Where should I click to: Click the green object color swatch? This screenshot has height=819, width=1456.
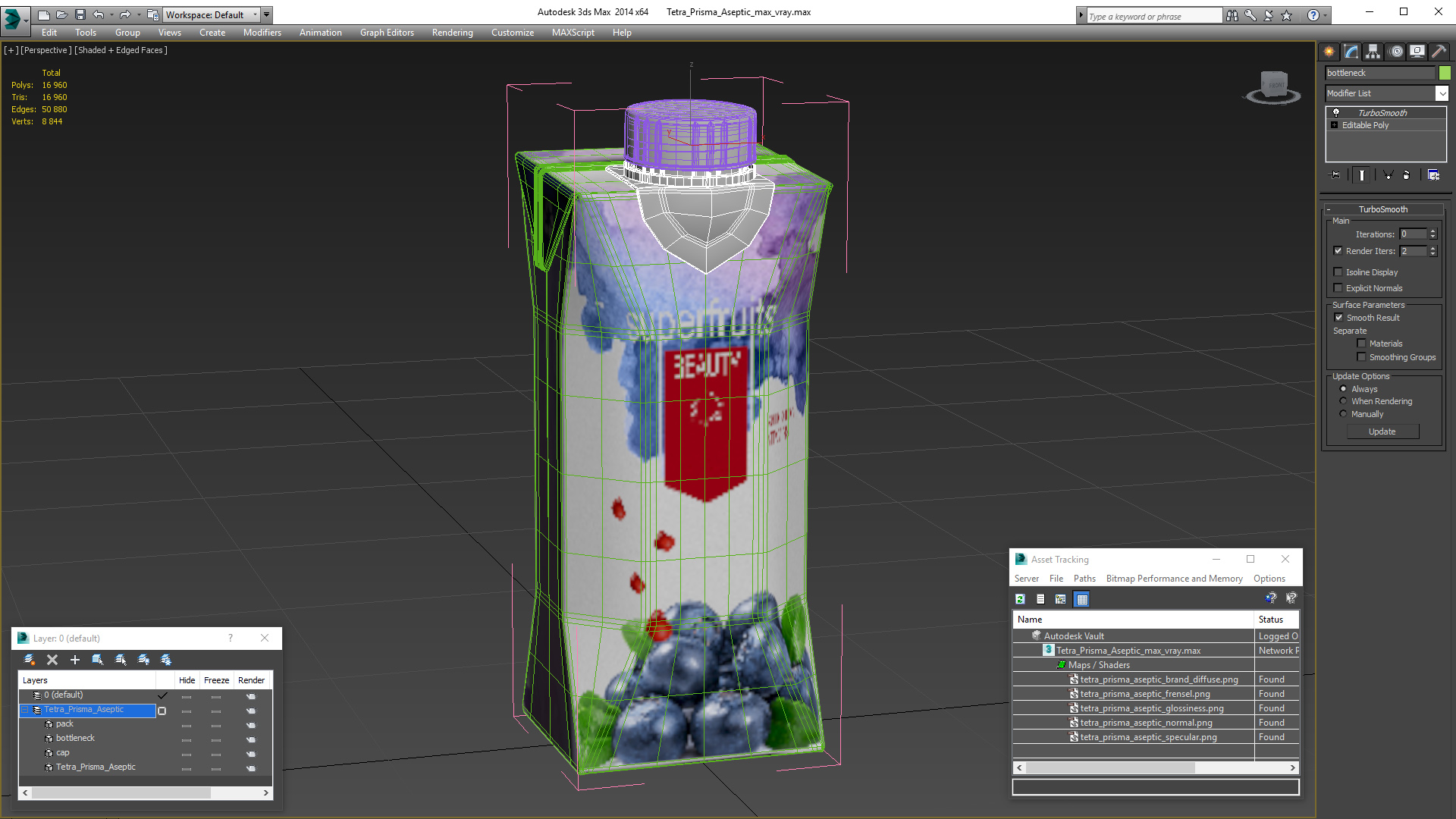1445,73
